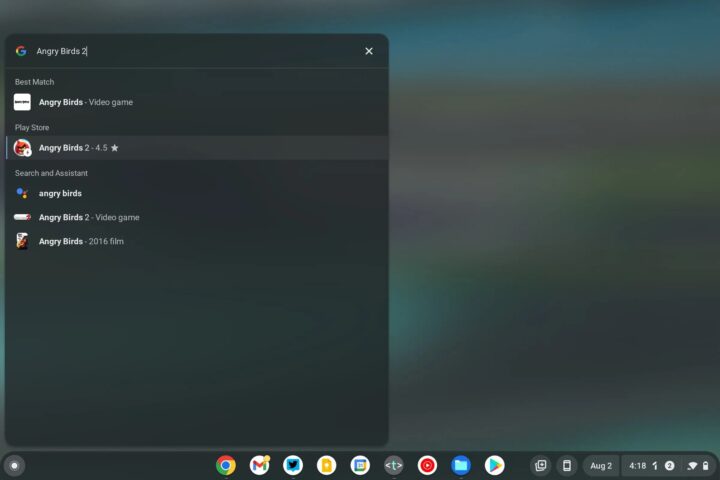Open the Files app
The width and height of the screenshot is (720, 480).
click(461, 465)
